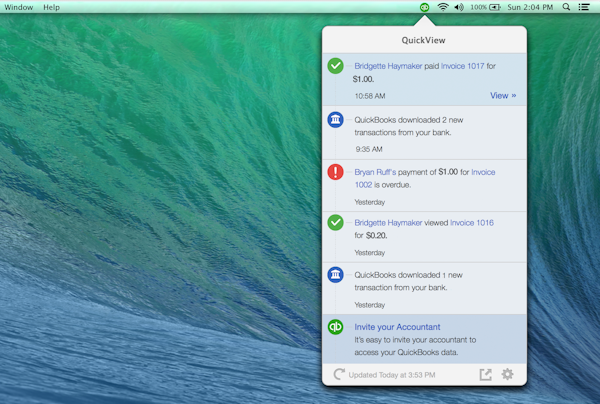Click the QuickBooks logo beside Invite your Accountant

[x=335, y=327]
